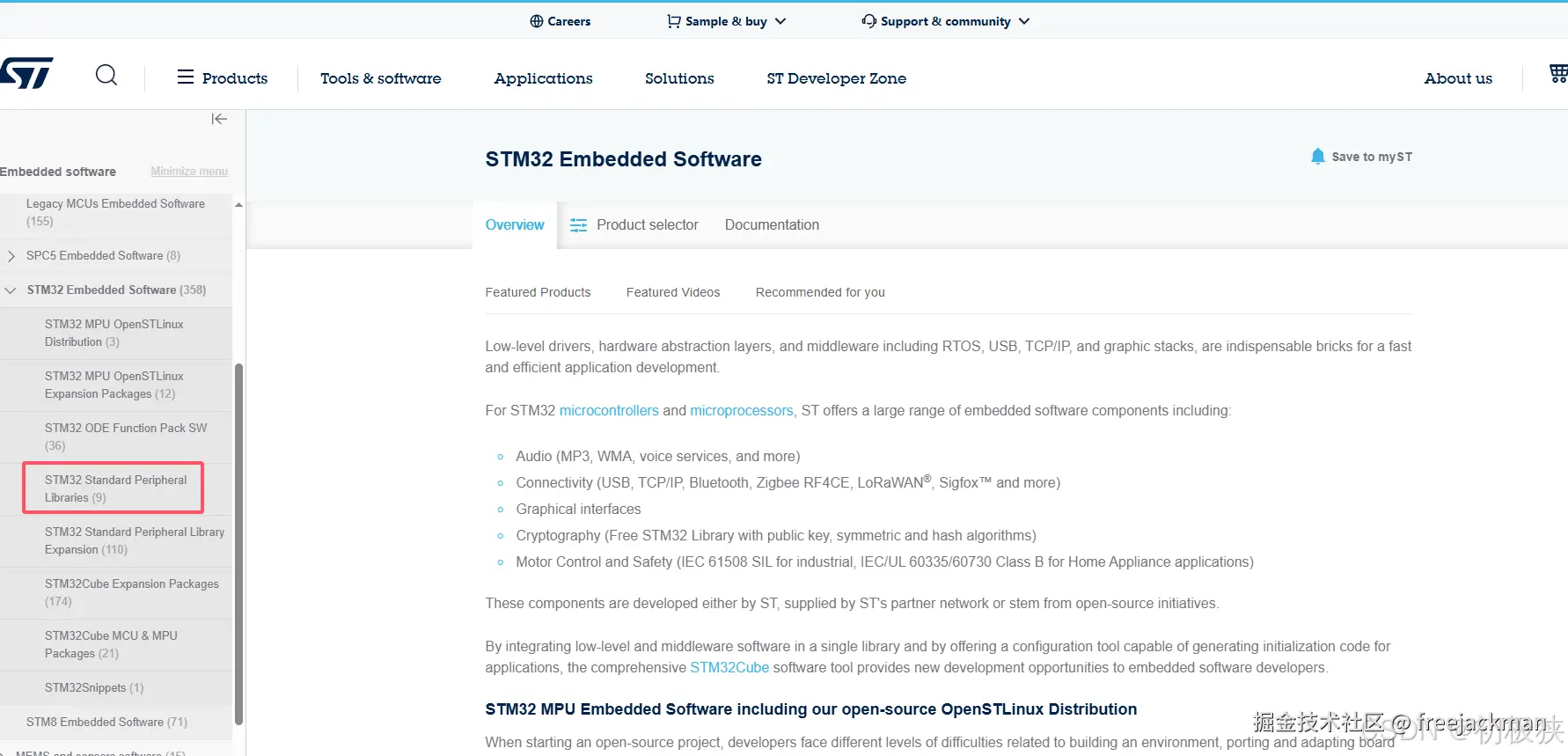Select the Featured Videos section
Viewport: 1568px width, 756px height.
[x=673, y=292]
